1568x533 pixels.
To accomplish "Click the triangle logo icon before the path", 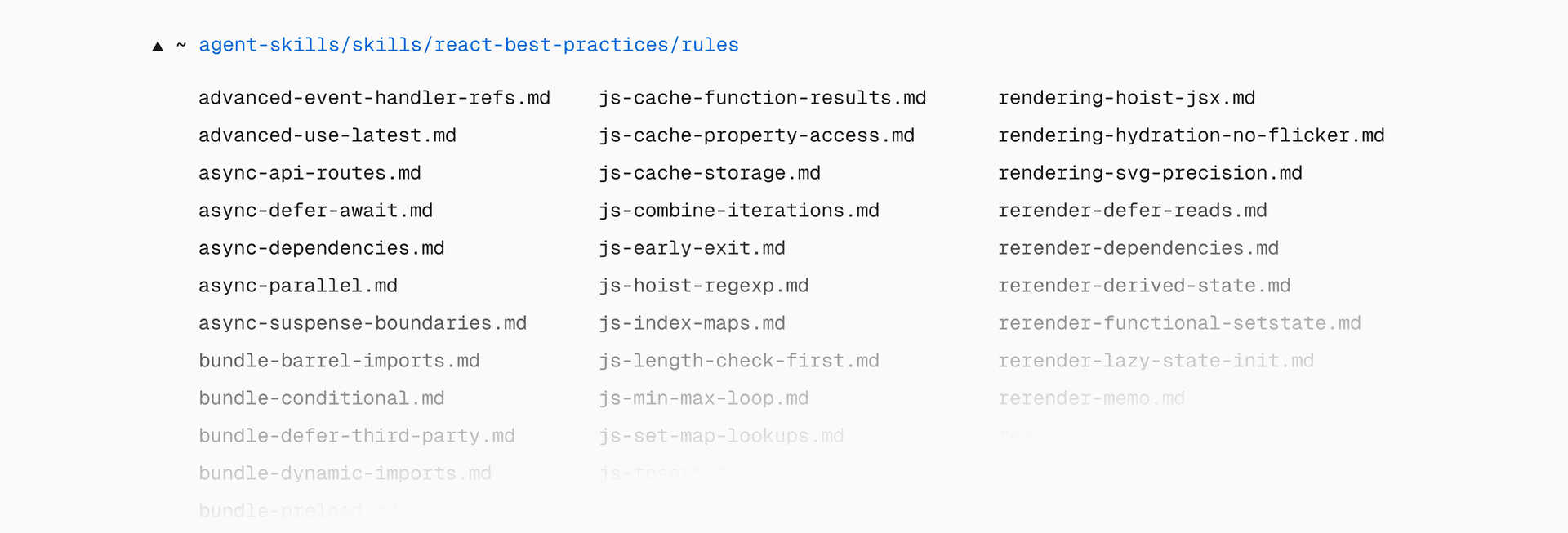I will pyautogui.click(x=158, y=47).
